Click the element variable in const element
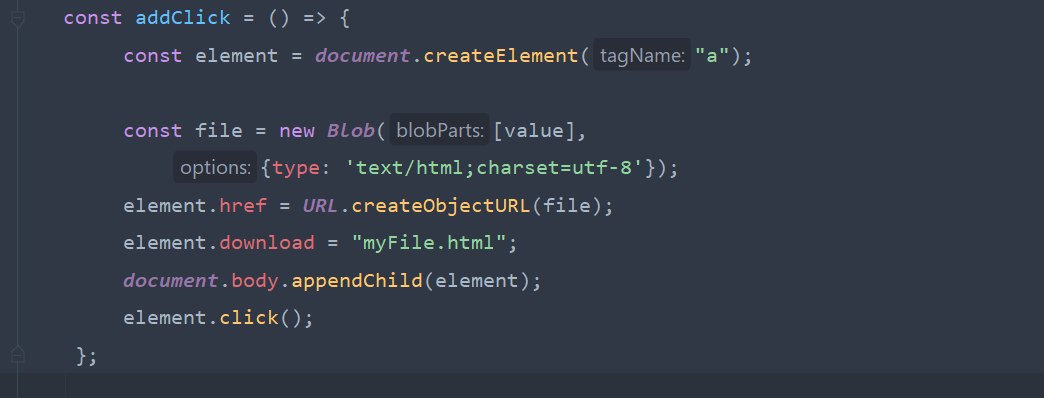The height and width of the screenshot is (398, 1044). coord(236,55)
